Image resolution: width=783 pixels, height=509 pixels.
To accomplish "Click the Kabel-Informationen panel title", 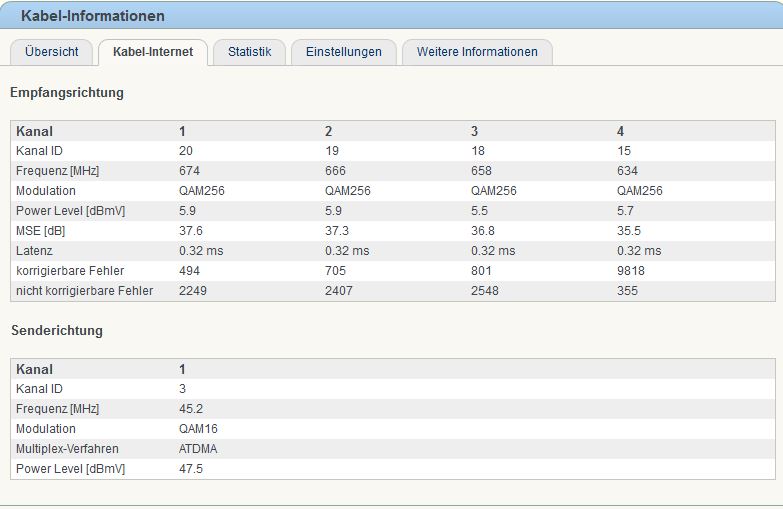I will [93, 16].
